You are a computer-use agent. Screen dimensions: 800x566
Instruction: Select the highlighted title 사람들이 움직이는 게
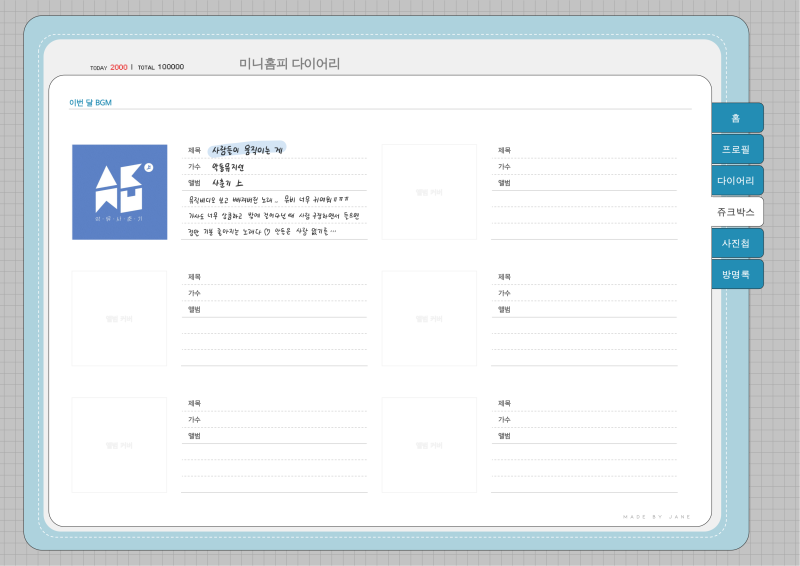[247, 150]
